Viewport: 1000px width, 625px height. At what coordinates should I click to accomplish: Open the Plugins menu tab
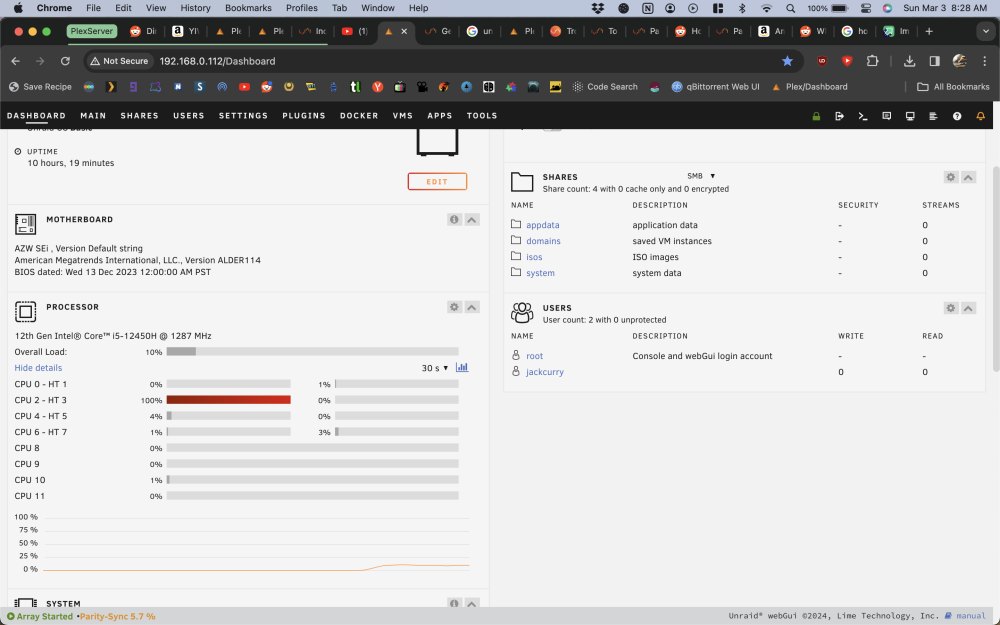pos(304,115)
